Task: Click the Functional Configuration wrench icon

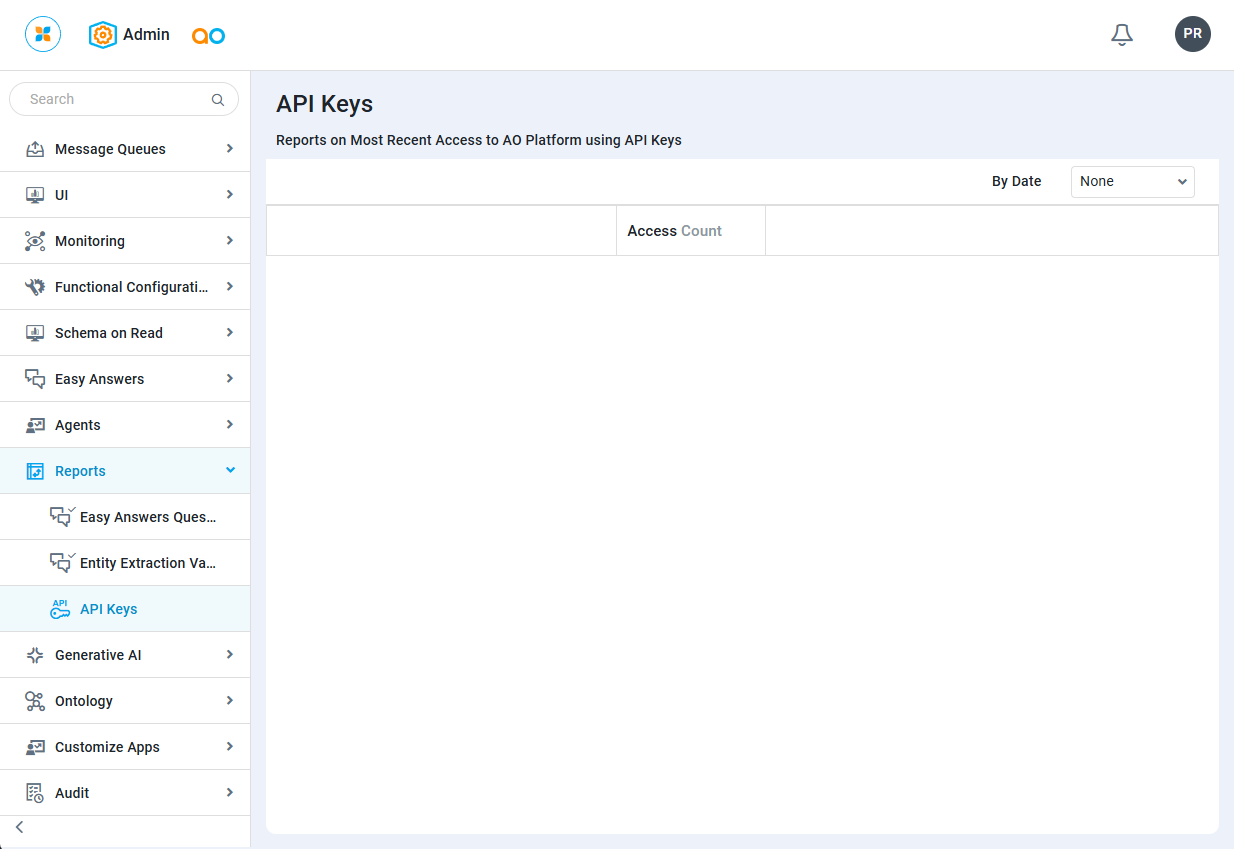Action: [x=35, y=287]
